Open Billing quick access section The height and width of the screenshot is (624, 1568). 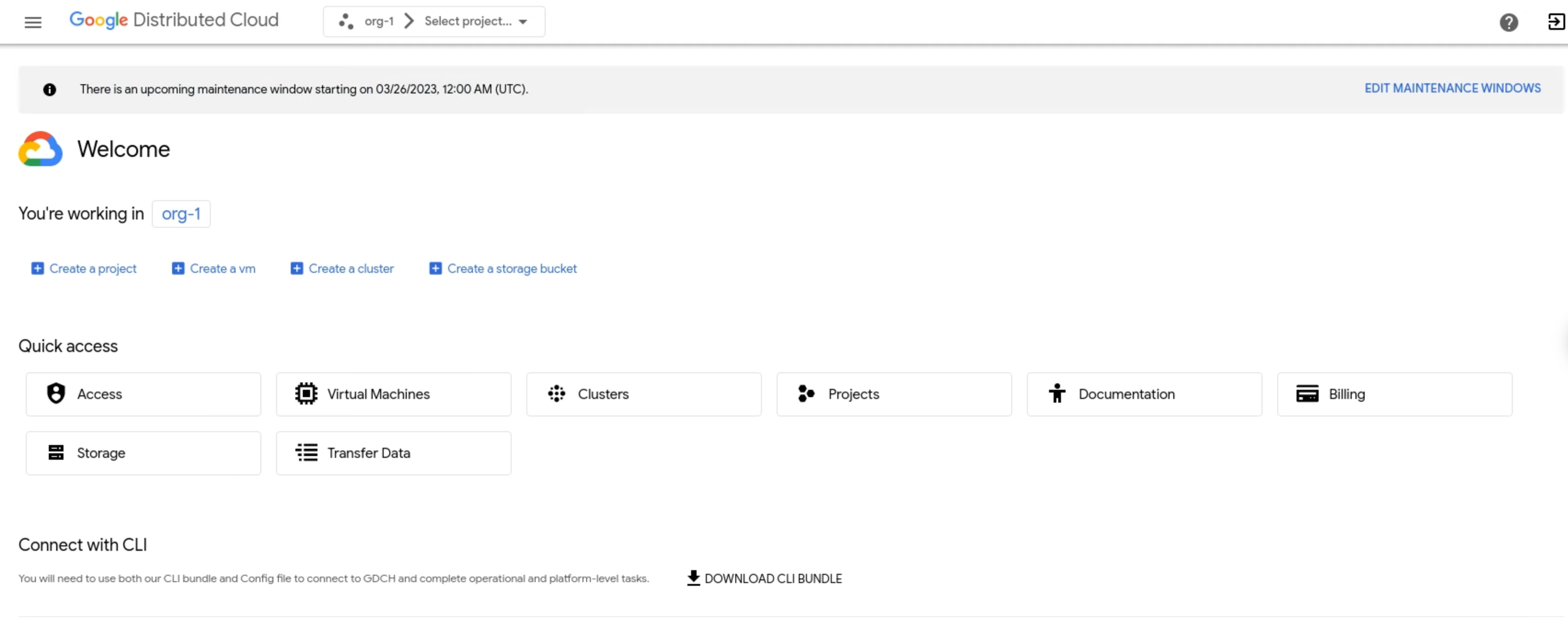pos(1394,394)
